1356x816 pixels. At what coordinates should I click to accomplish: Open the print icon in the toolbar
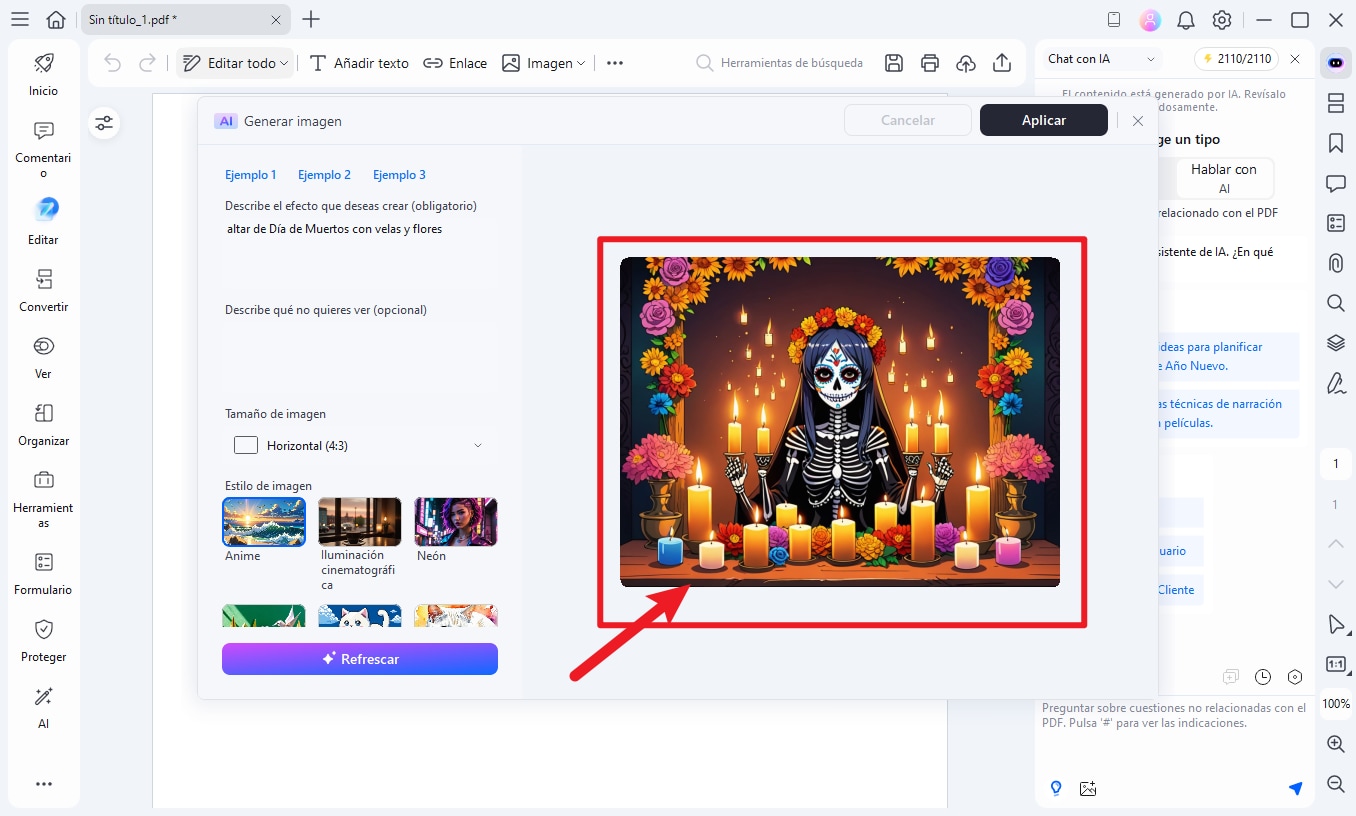[x=929, y=62]
